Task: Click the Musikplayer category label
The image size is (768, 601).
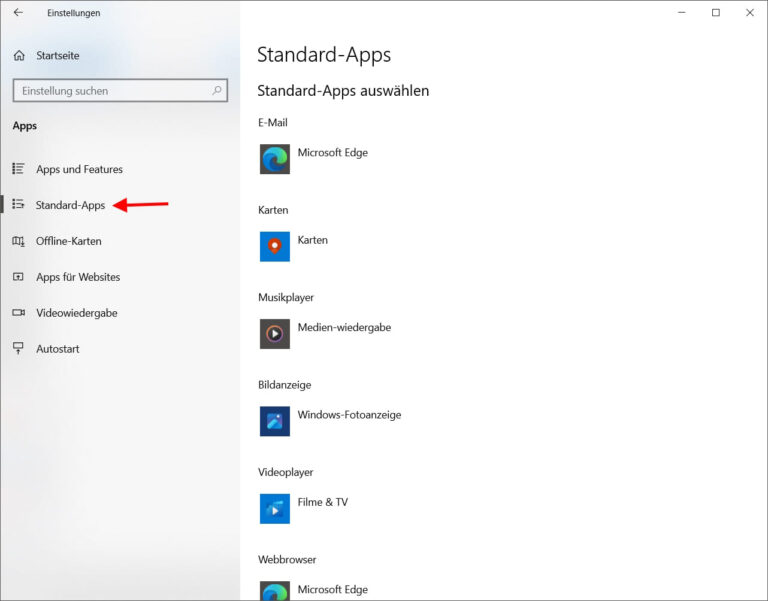Action: tap(286, 297)
